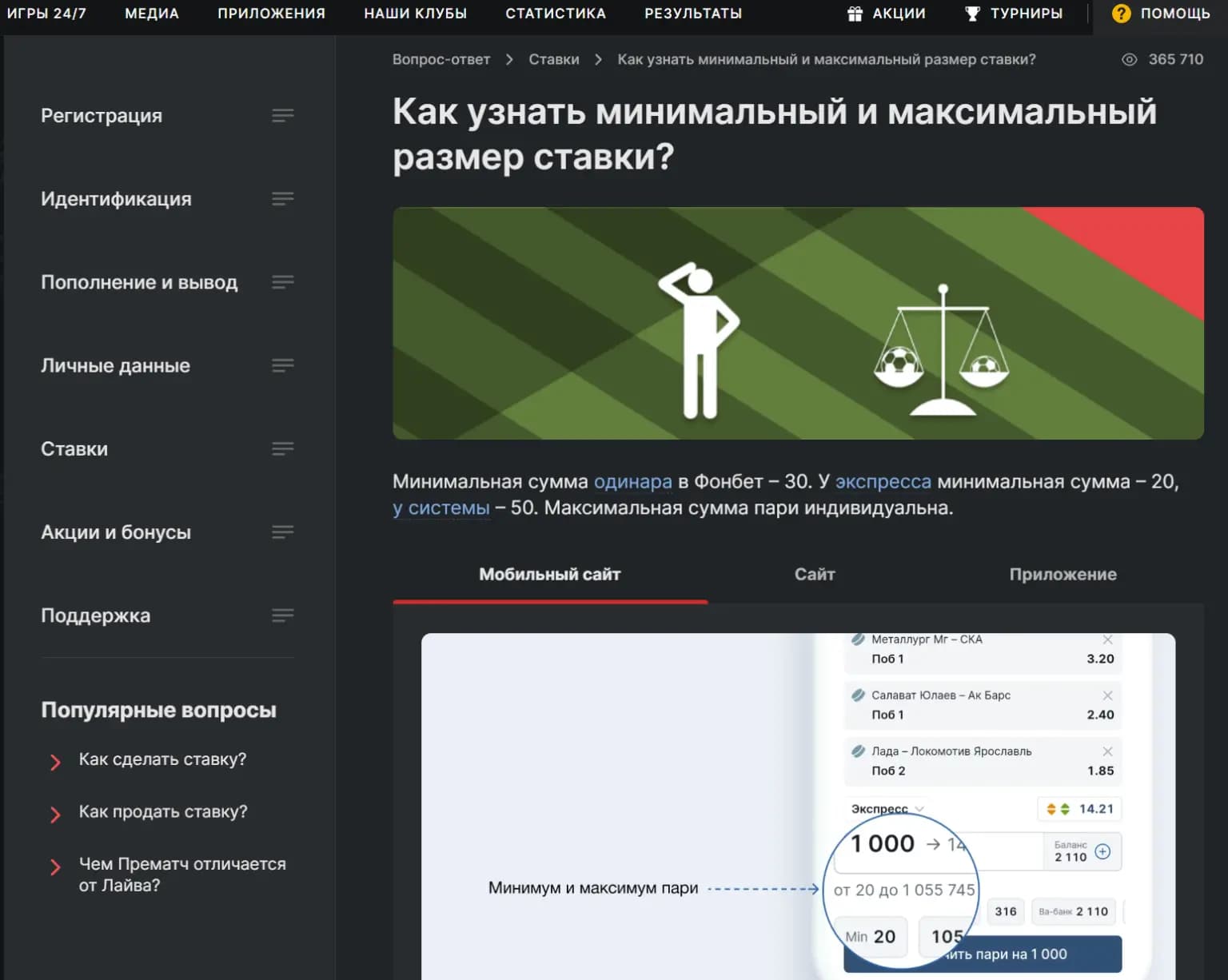Switch to the Приложение tab

1063,575
